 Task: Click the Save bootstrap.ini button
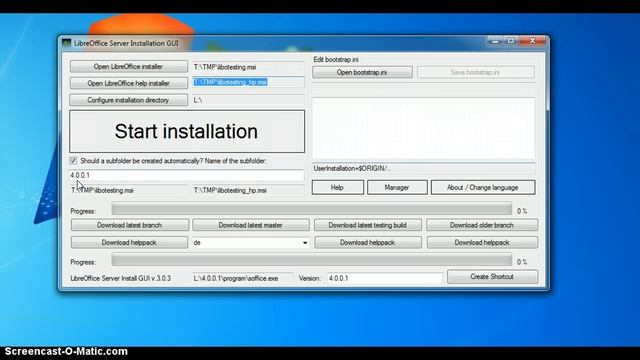tap(476, 72)
